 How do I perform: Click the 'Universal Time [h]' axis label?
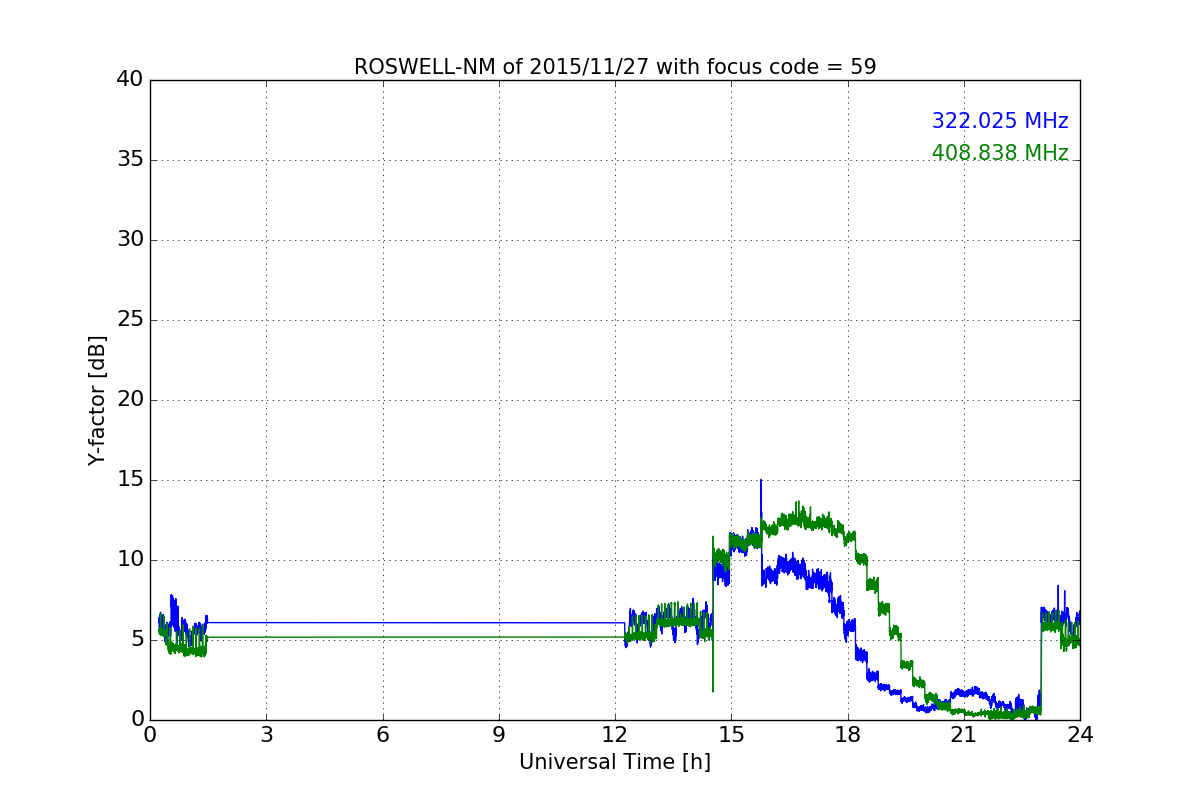(615, 762)
